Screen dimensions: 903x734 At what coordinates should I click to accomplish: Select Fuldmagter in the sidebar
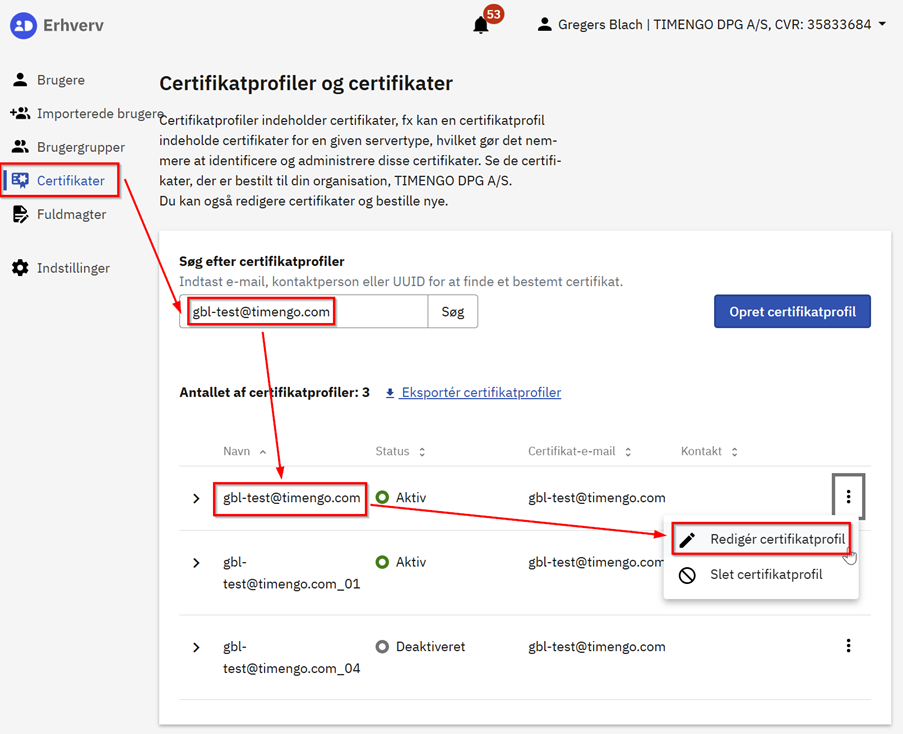click(71, 214)
